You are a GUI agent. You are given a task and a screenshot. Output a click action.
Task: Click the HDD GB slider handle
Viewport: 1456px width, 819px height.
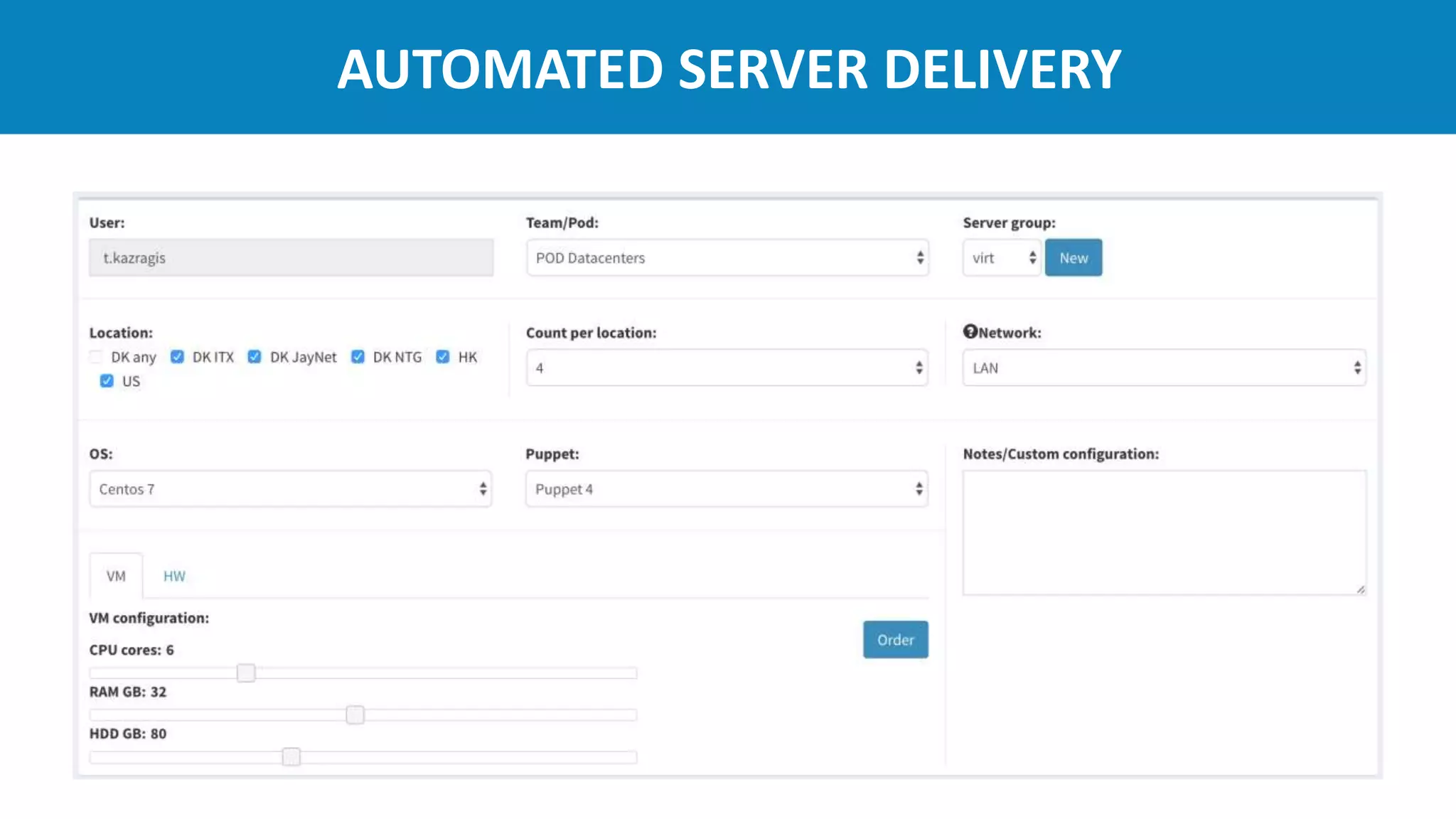tap(291, 756)
